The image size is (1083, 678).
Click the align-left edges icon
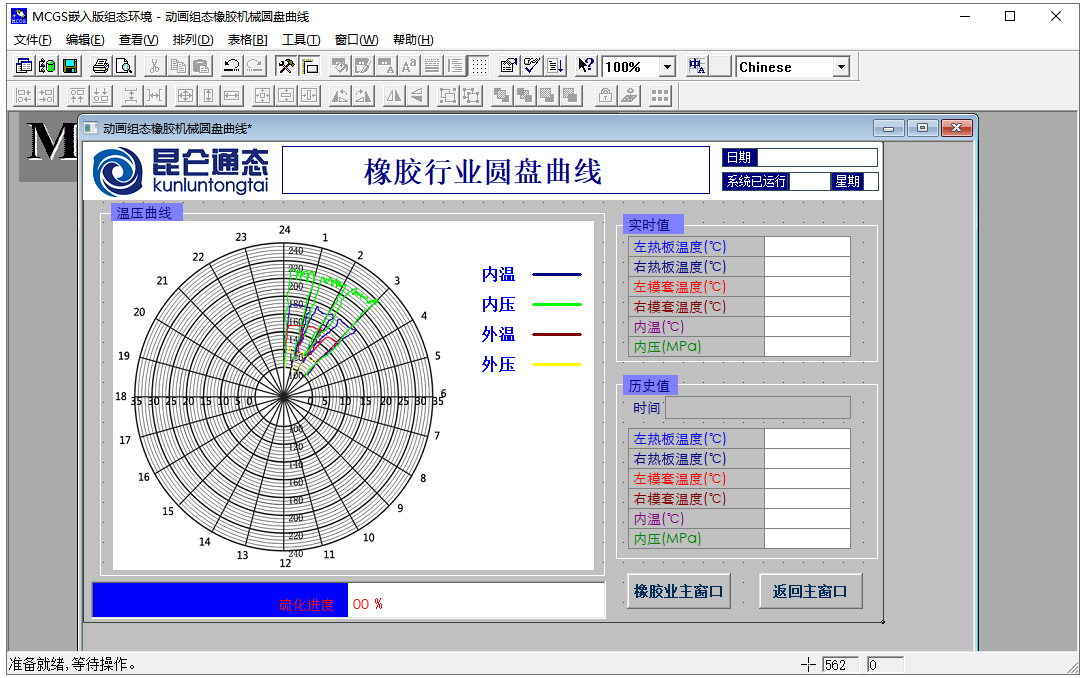pos(23,95)
